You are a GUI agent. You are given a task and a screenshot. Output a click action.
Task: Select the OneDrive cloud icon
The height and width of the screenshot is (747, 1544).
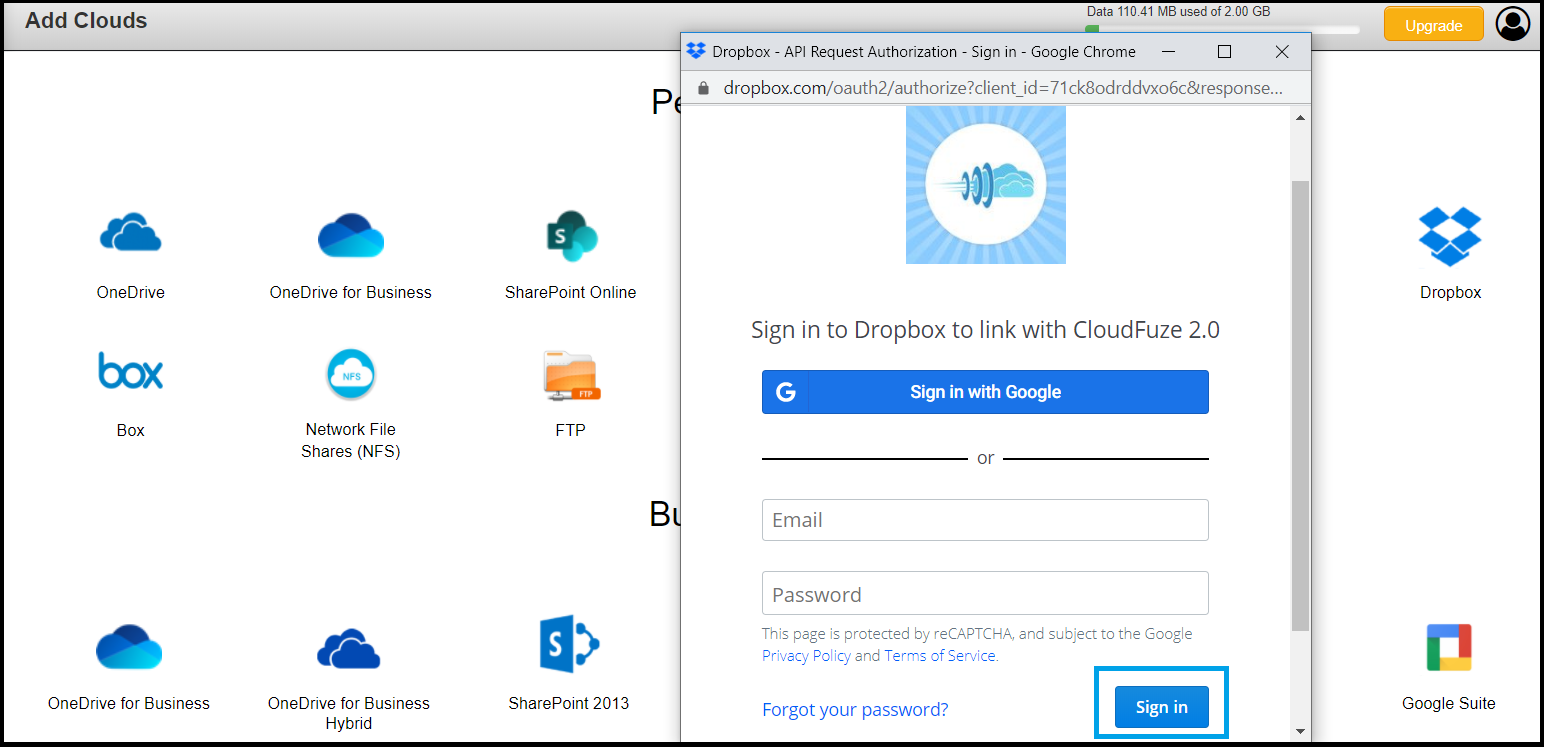130,233
